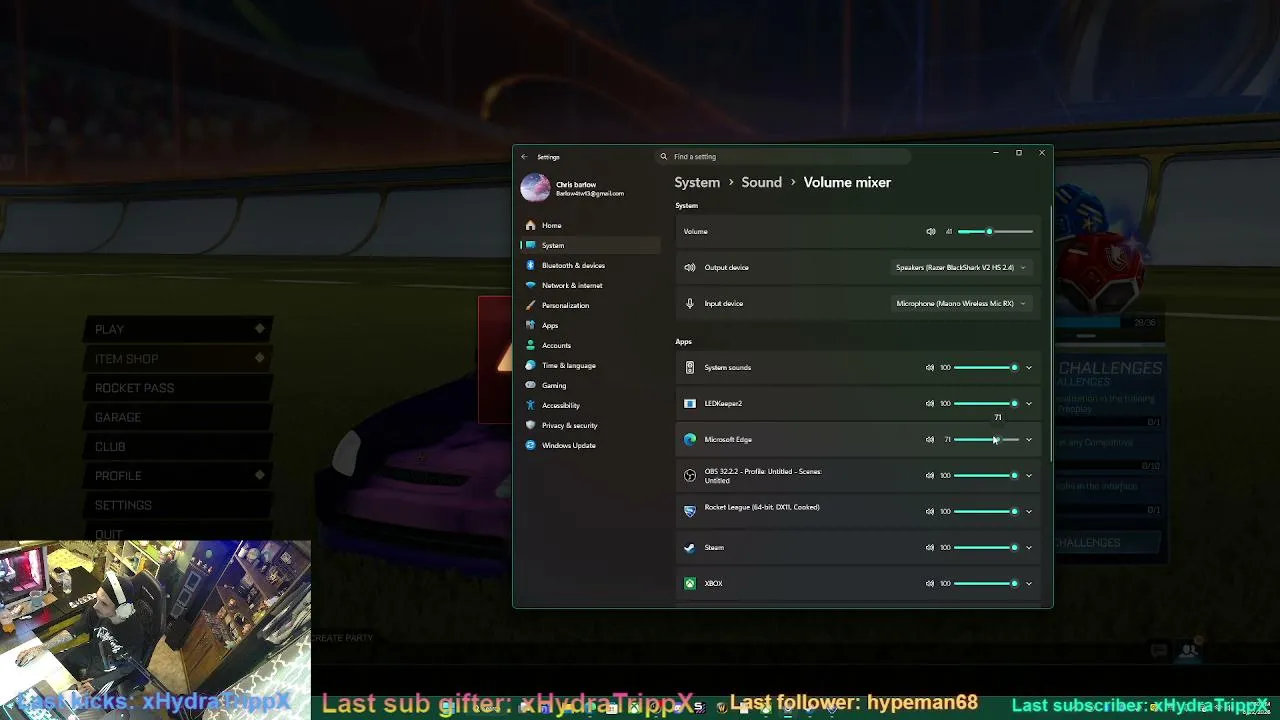This screenshot has width=1280, height=720.
Task: Open Windows Update in the sidebar
Action: [x=590, y=446]
